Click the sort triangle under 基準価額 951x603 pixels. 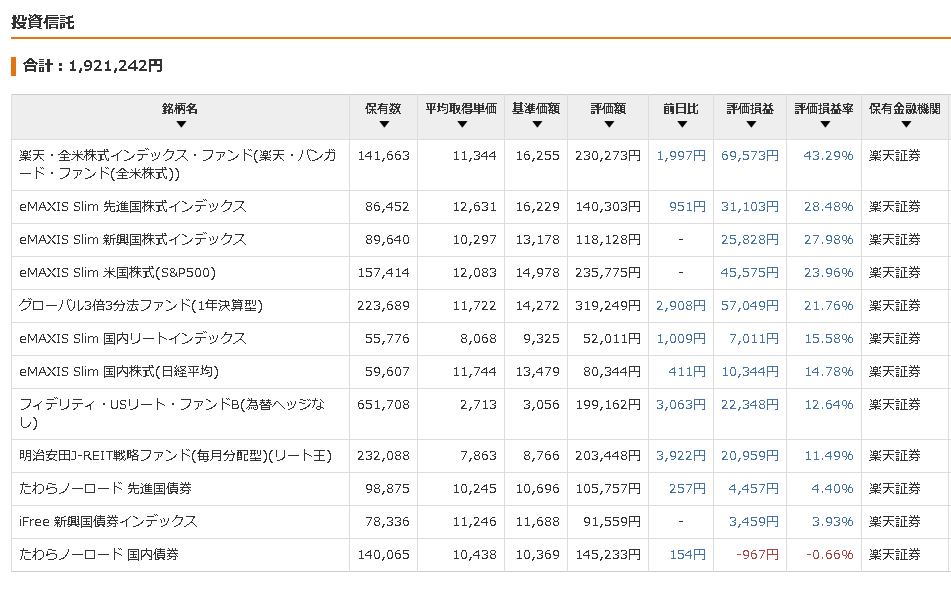pyautogui.click(x=537, y=124)
